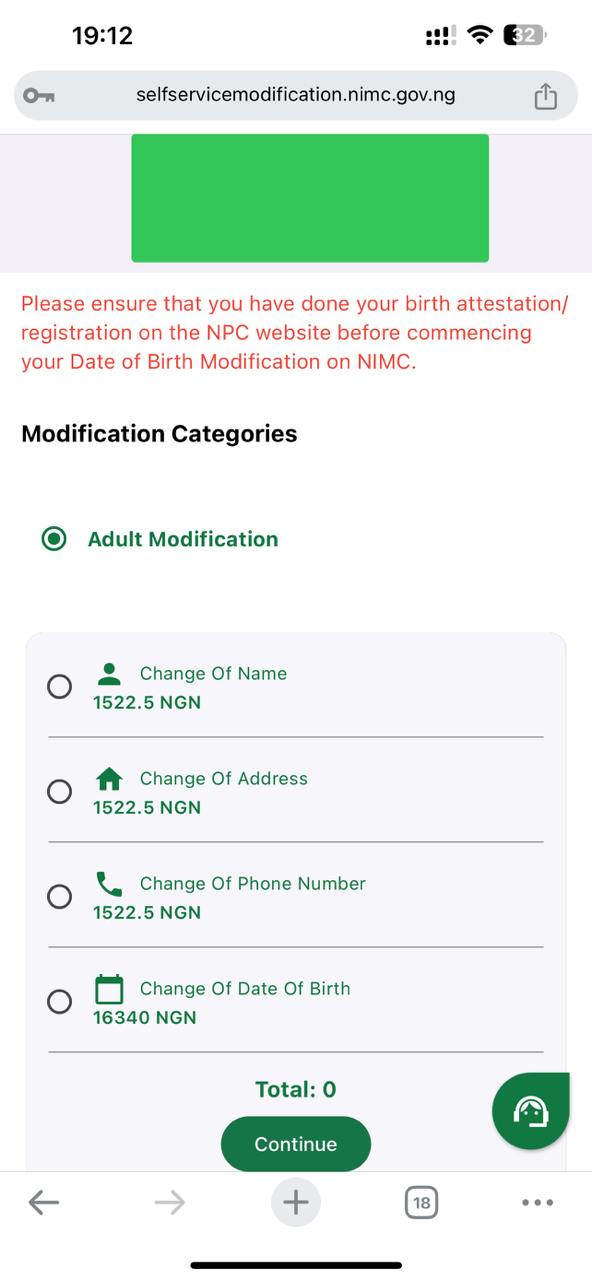592x1280 pixels.
Task: Open the support headset chat bubble
Action: click(531, 1111)
